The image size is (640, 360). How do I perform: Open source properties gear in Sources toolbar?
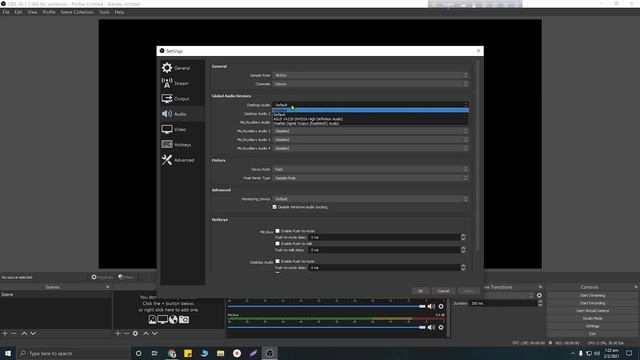click(136, 333)
